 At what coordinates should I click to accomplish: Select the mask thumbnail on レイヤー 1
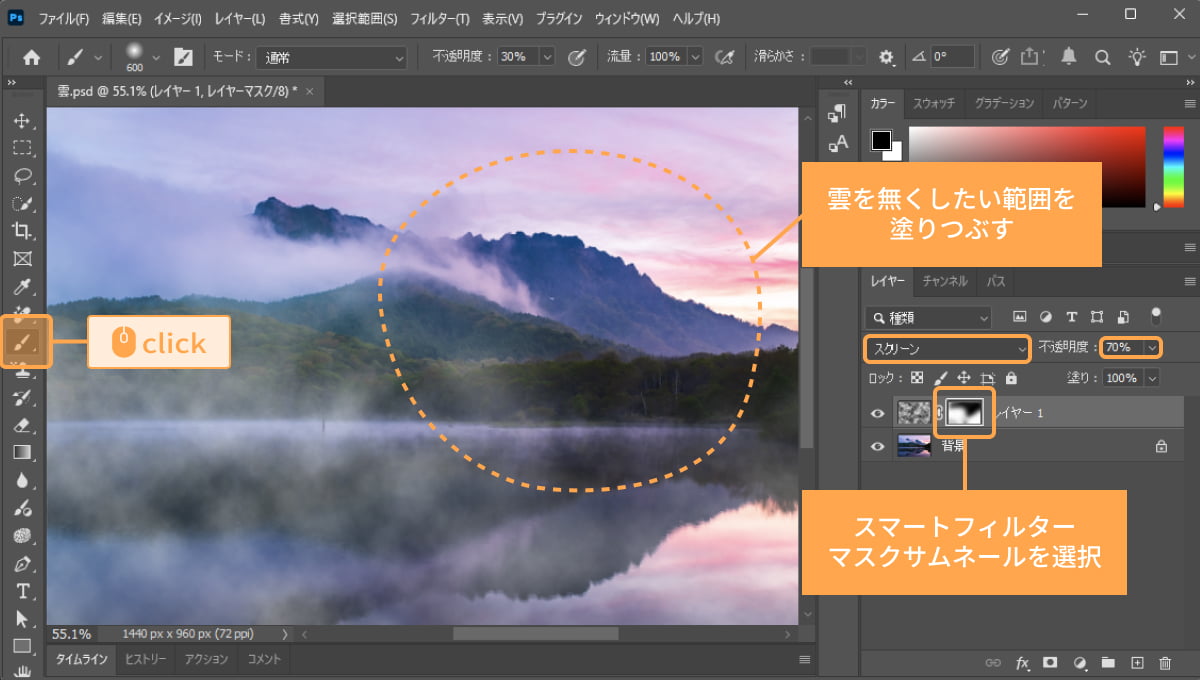(963, 412)
